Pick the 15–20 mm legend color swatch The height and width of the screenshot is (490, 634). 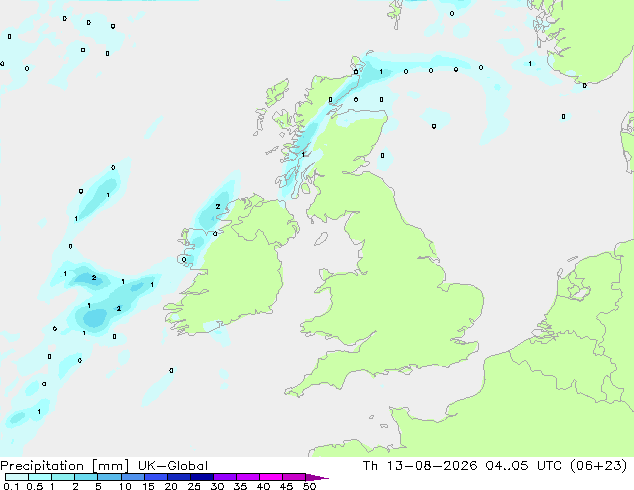155,477
